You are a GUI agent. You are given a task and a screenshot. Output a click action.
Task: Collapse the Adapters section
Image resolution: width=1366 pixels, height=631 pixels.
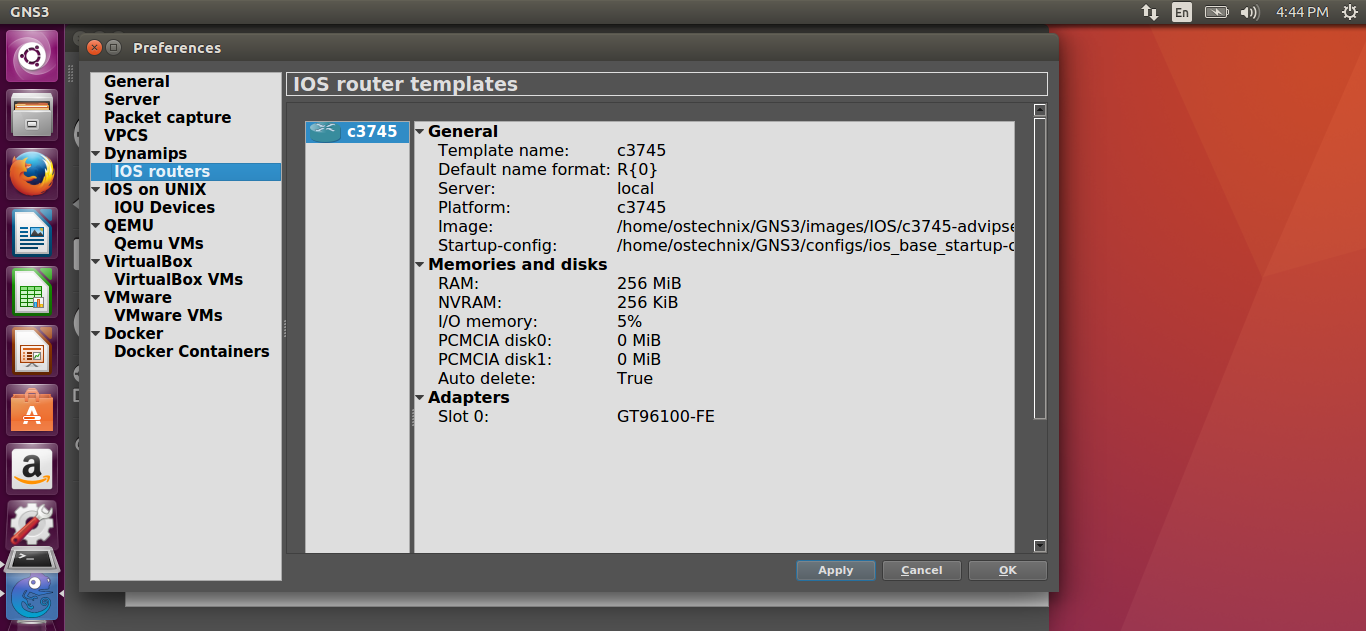(x=420, y=398)
